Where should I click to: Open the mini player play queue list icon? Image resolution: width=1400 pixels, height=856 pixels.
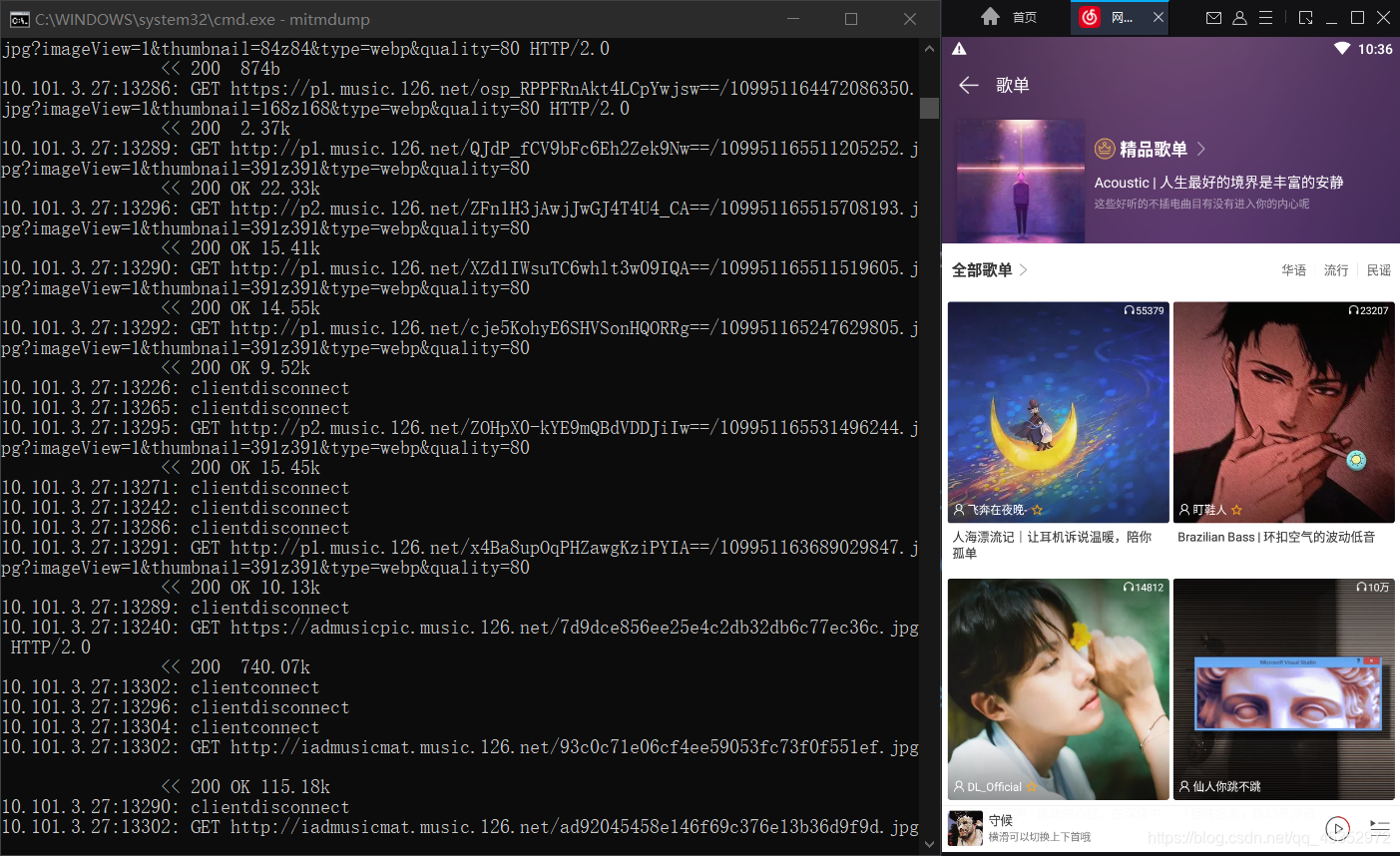tap(1379, 827)
